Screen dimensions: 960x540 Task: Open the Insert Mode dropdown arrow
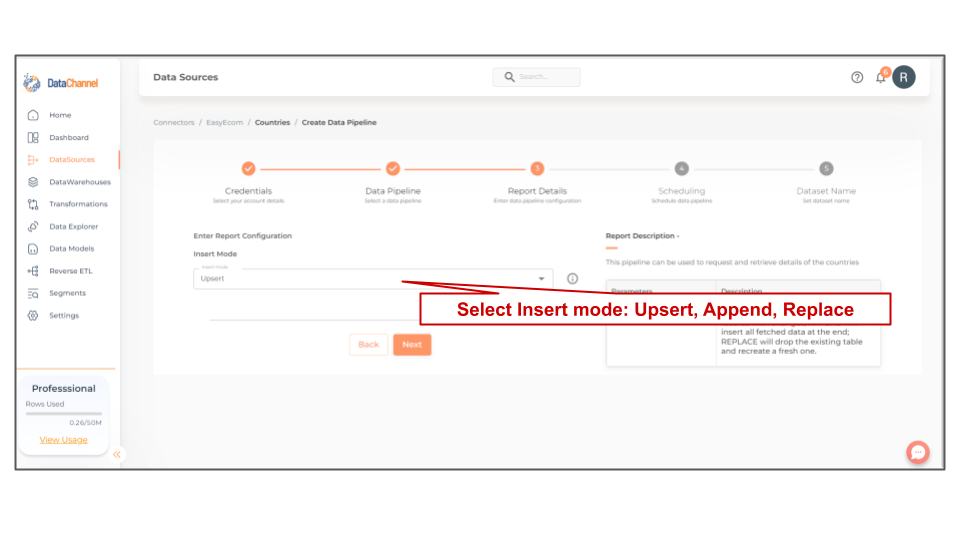pos(541,279)
